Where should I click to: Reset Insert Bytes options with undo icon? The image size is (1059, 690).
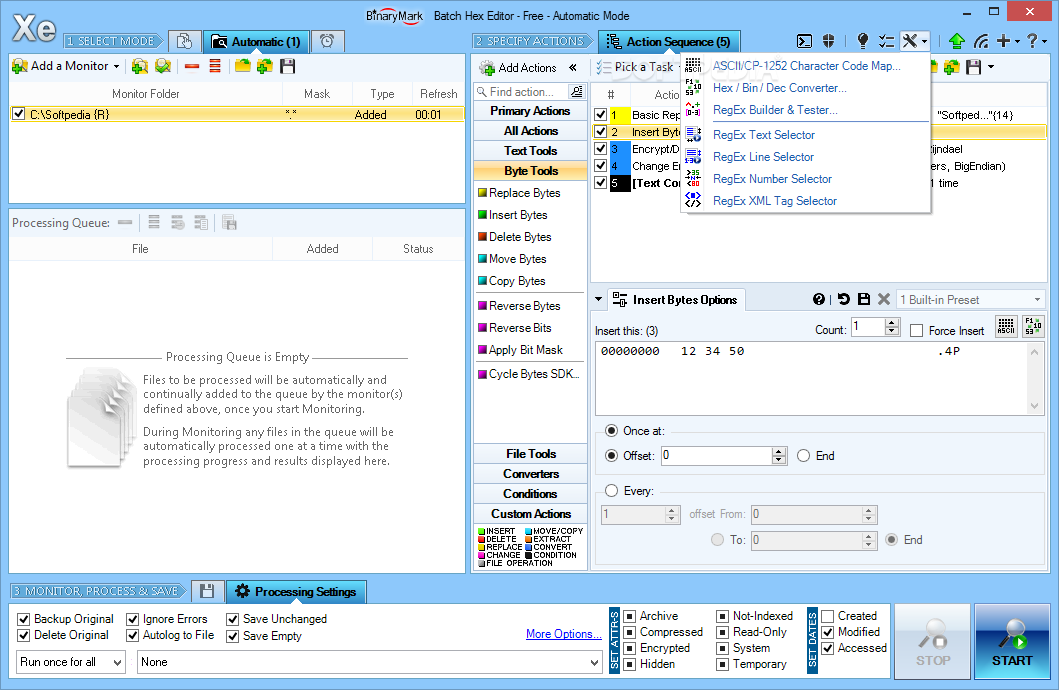pos(844,299)
